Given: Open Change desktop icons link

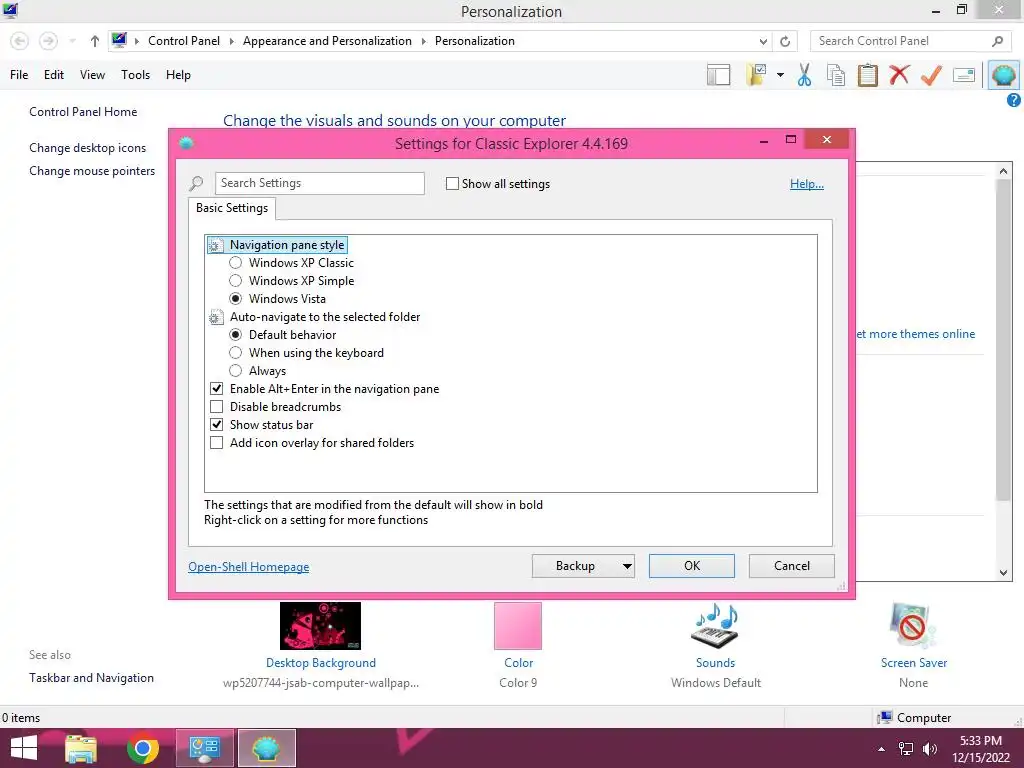Looking at the screenshot, I should pyautogui.click(x=88, y=148).
